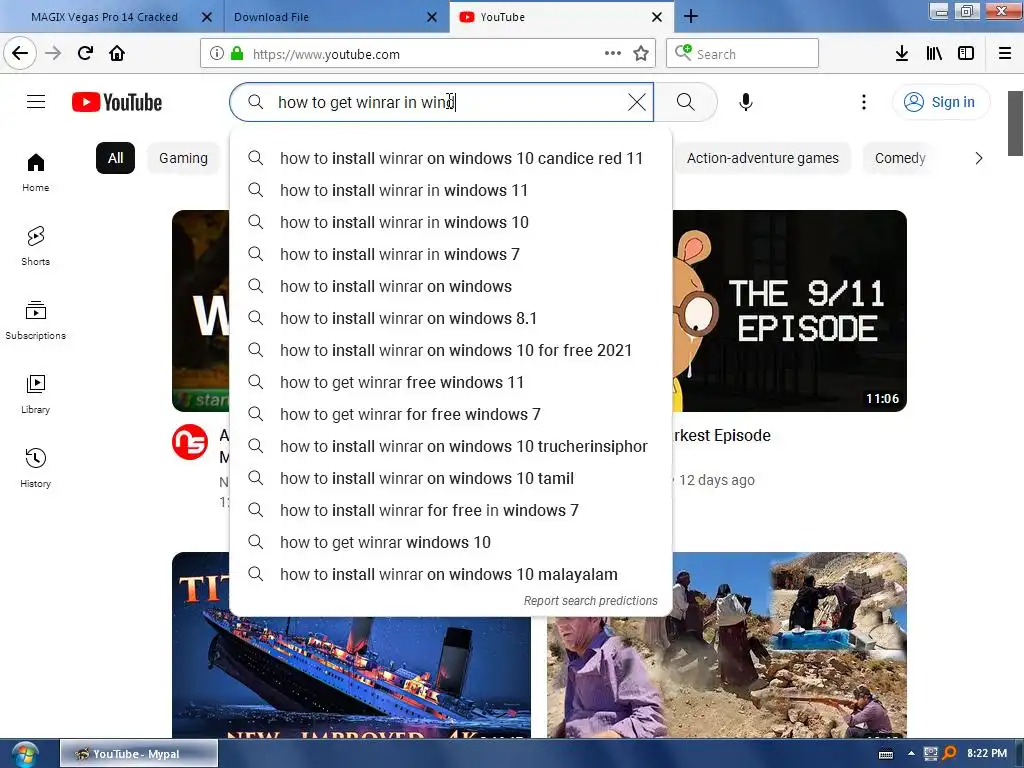This screenshot has width=1024, height=768.
Task: Open YouTube settings three-dot menu
Action: click(863, 102)
